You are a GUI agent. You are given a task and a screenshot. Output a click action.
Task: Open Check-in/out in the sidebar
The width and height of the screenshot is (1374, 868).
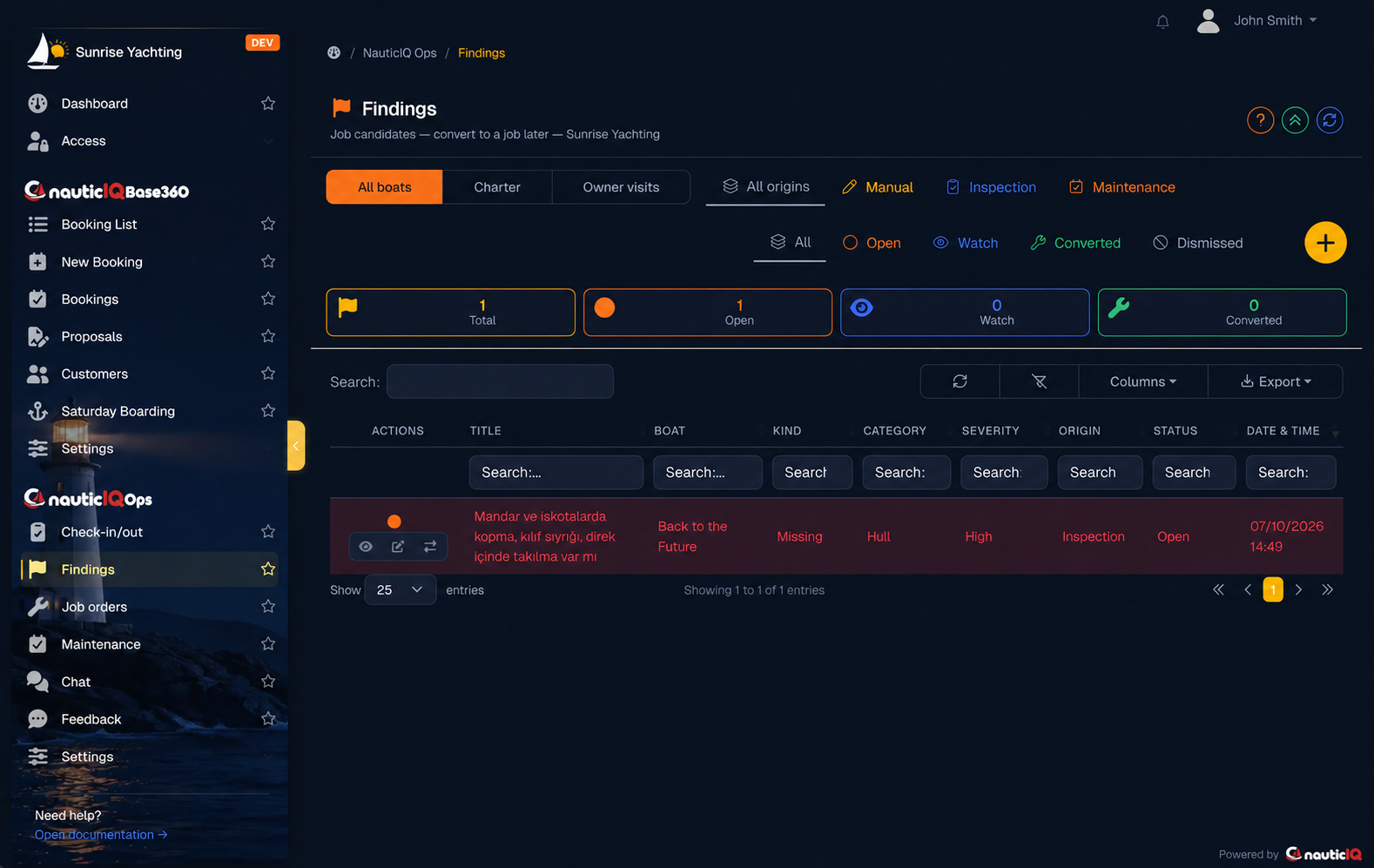coord(102,532)
